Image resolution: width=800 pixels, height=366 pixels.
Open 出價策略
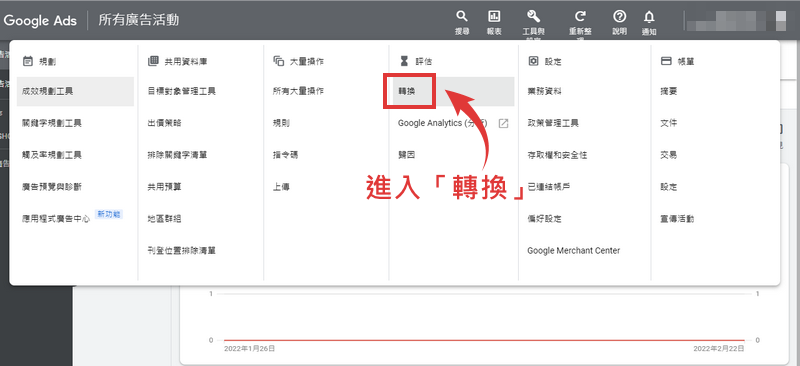(164, 123)
